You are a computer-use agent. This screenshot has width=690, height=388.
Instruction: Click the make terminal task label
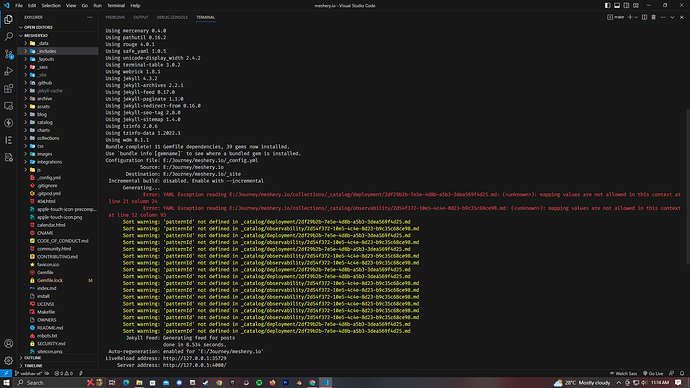tap(616, 17)
